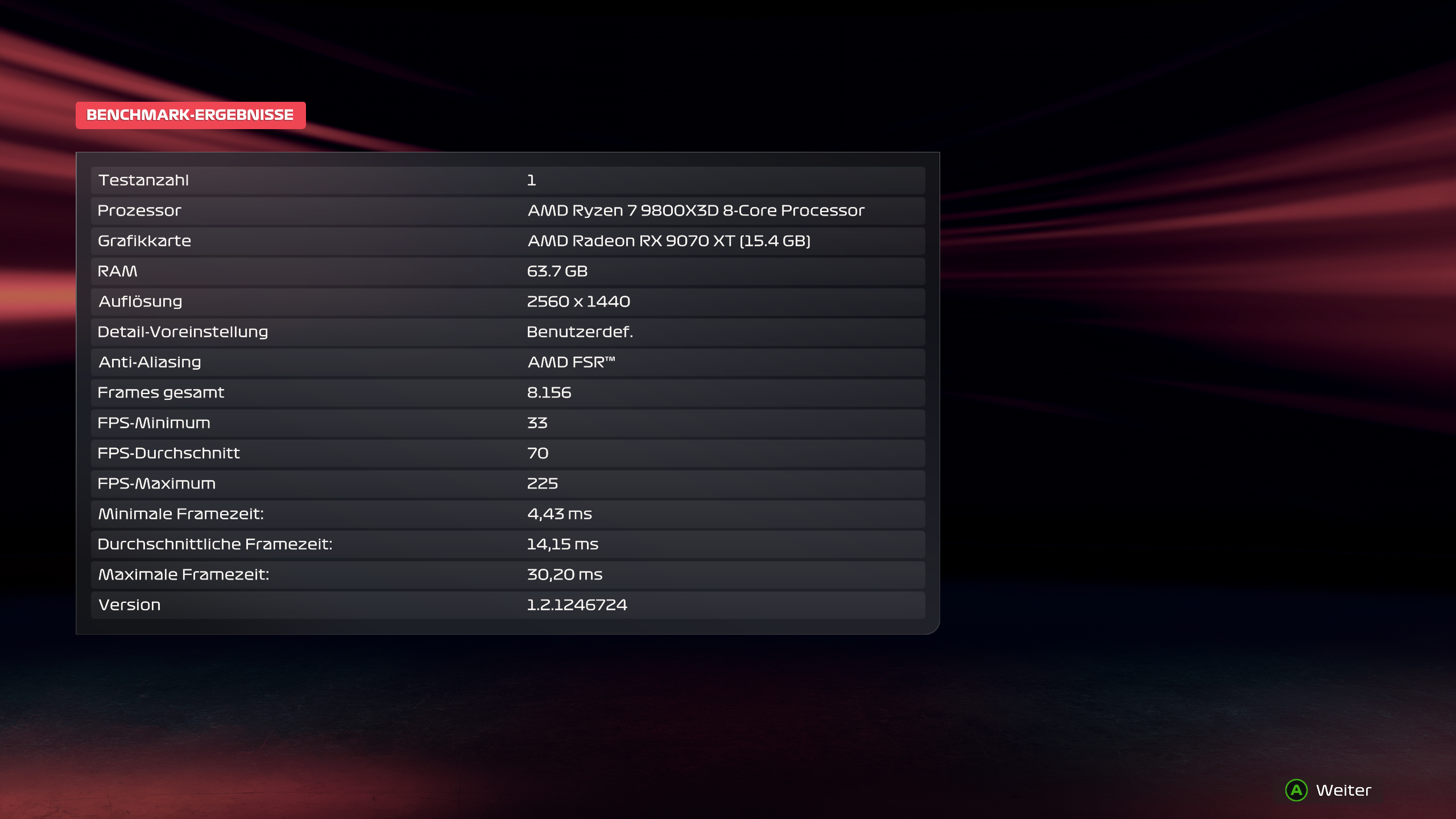Select the FPS-Maximum 225 row
The height and width of the screenshot is (819, 1456).
[507, 483]
